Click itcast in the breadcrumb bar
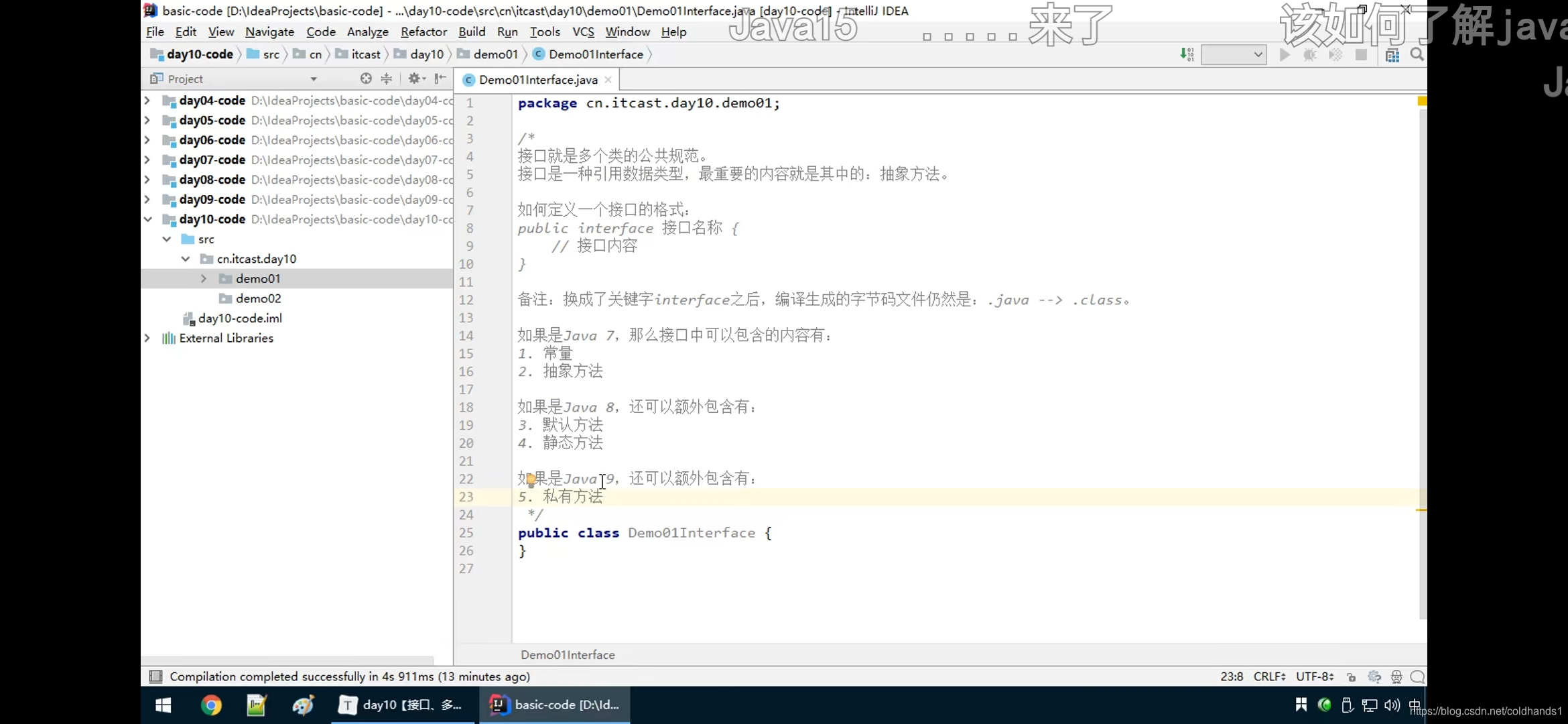The height and width of the screenshot is (724, 1568). pos(358,54)
